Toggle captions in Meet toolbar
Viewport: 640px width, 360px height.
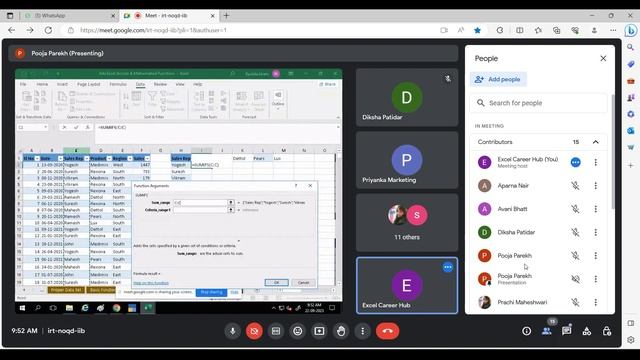(276, 331)
